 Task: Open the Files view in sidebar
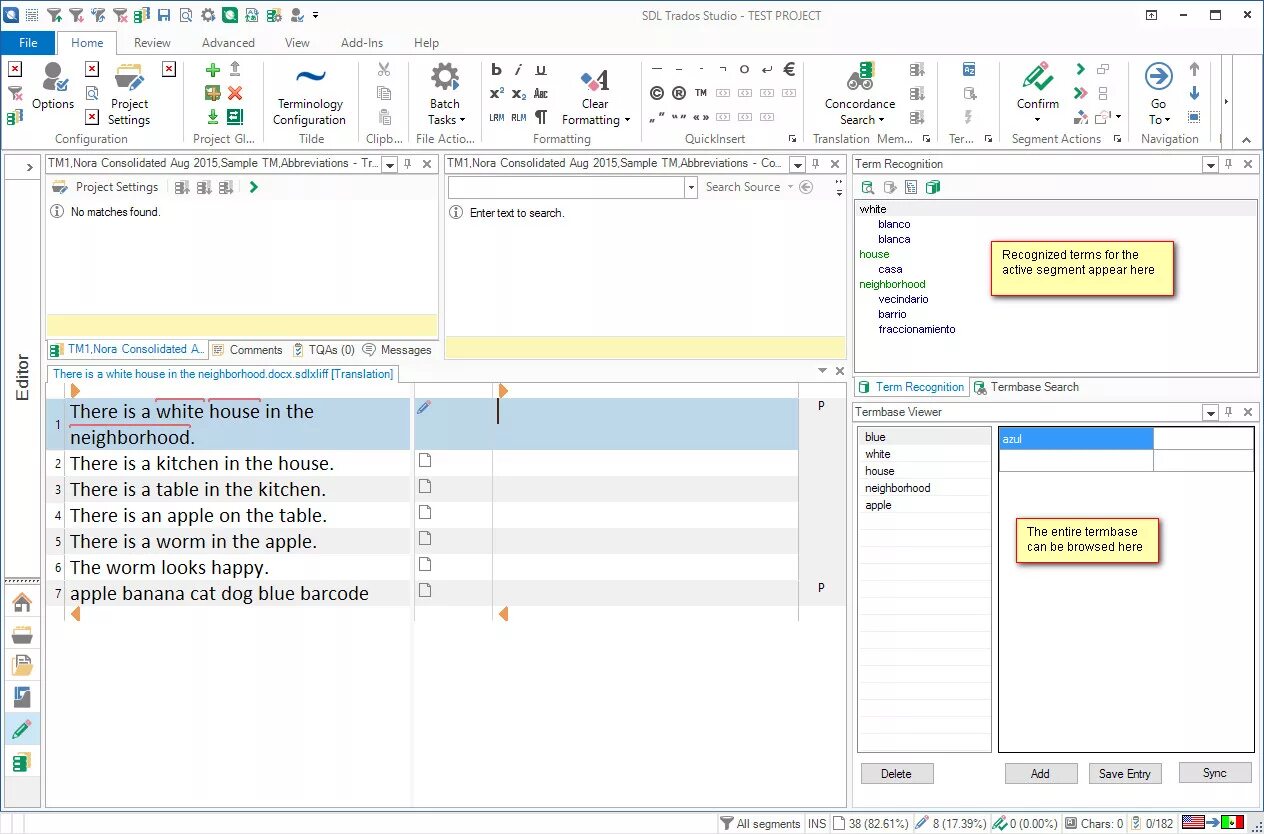click(x=22, y=665)
